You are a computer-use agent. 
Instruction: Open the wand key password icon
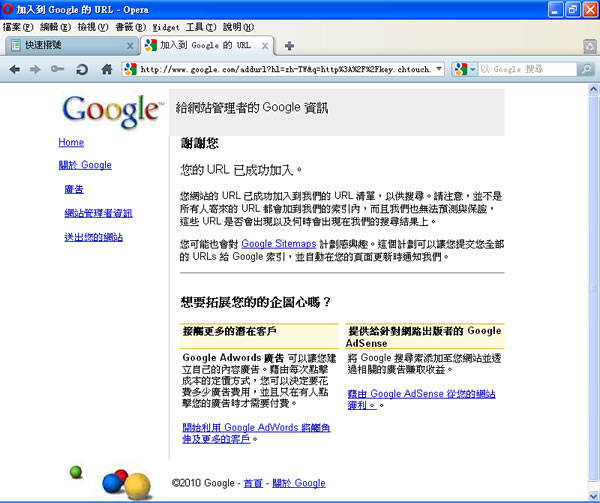[57, 69]
